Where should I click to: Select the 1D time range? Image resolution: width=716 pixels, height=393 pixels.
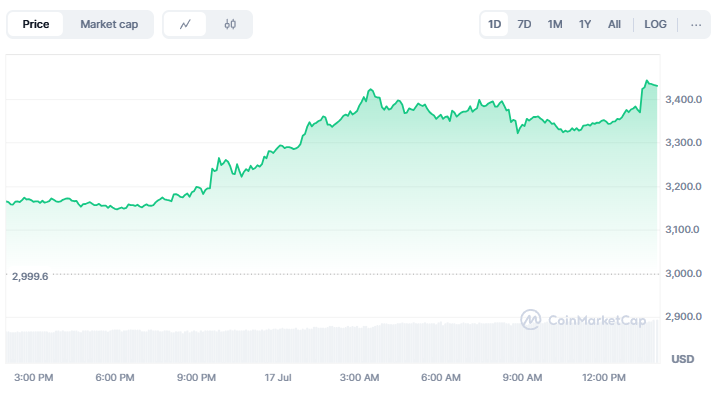pos(495,24)
